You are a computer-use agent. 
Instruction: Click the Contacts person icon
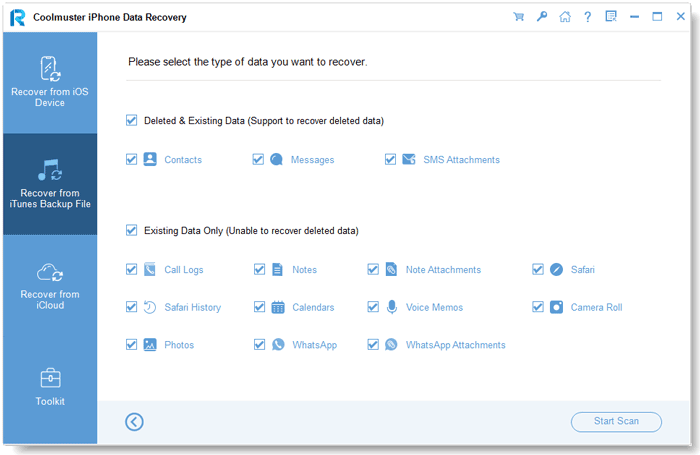tap(150, 159)
